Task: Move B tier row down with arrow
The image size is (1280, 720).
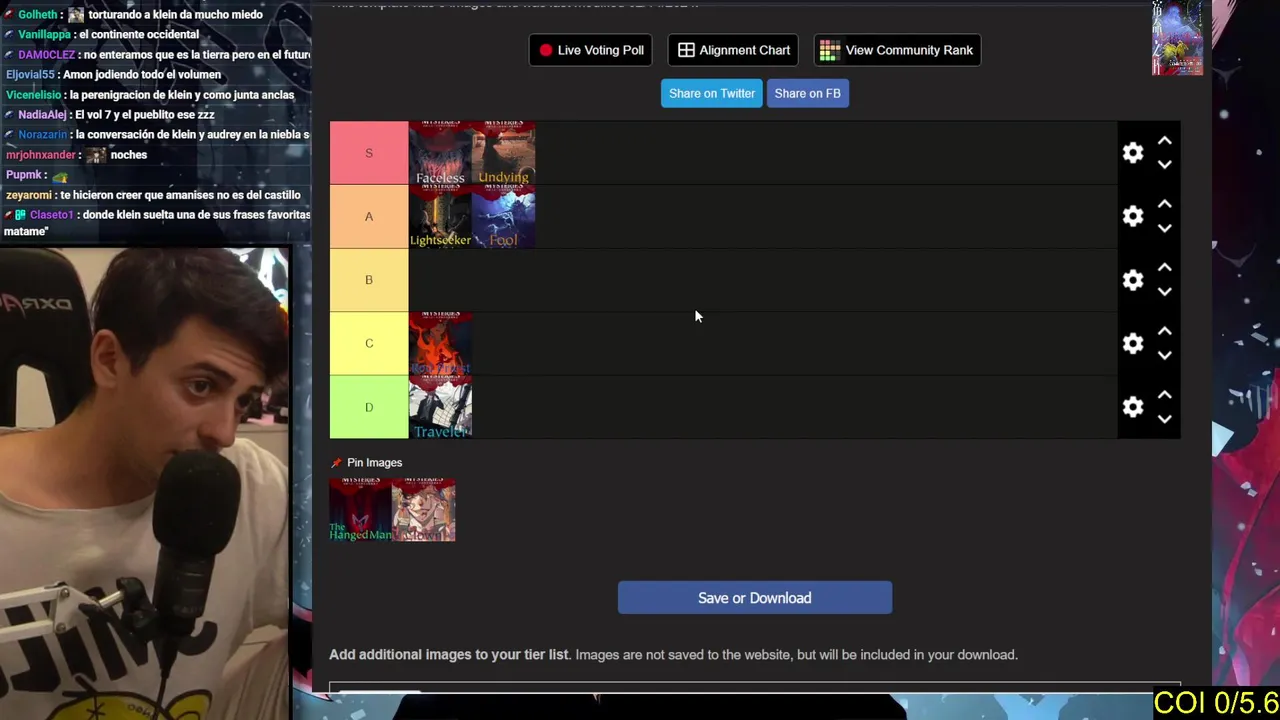Action: [1164, 292]
